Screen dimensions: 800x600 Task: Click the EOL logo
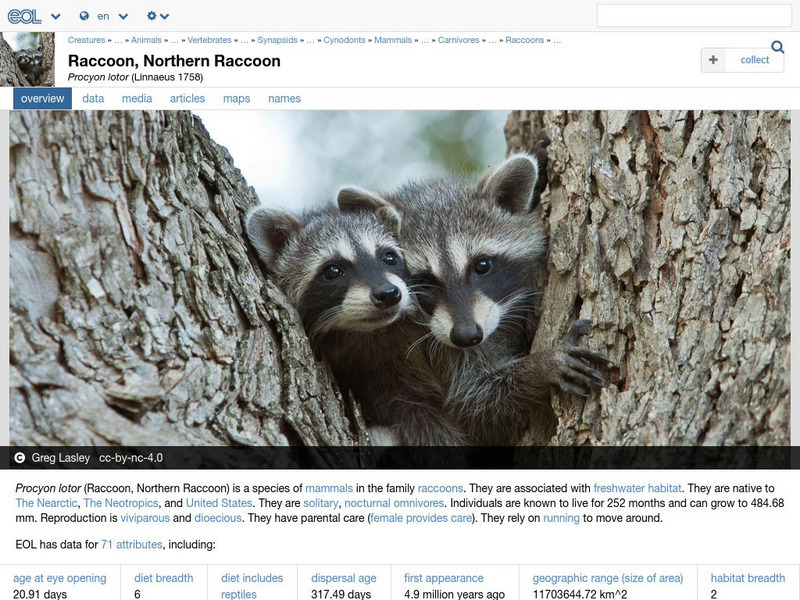[24, 16]
